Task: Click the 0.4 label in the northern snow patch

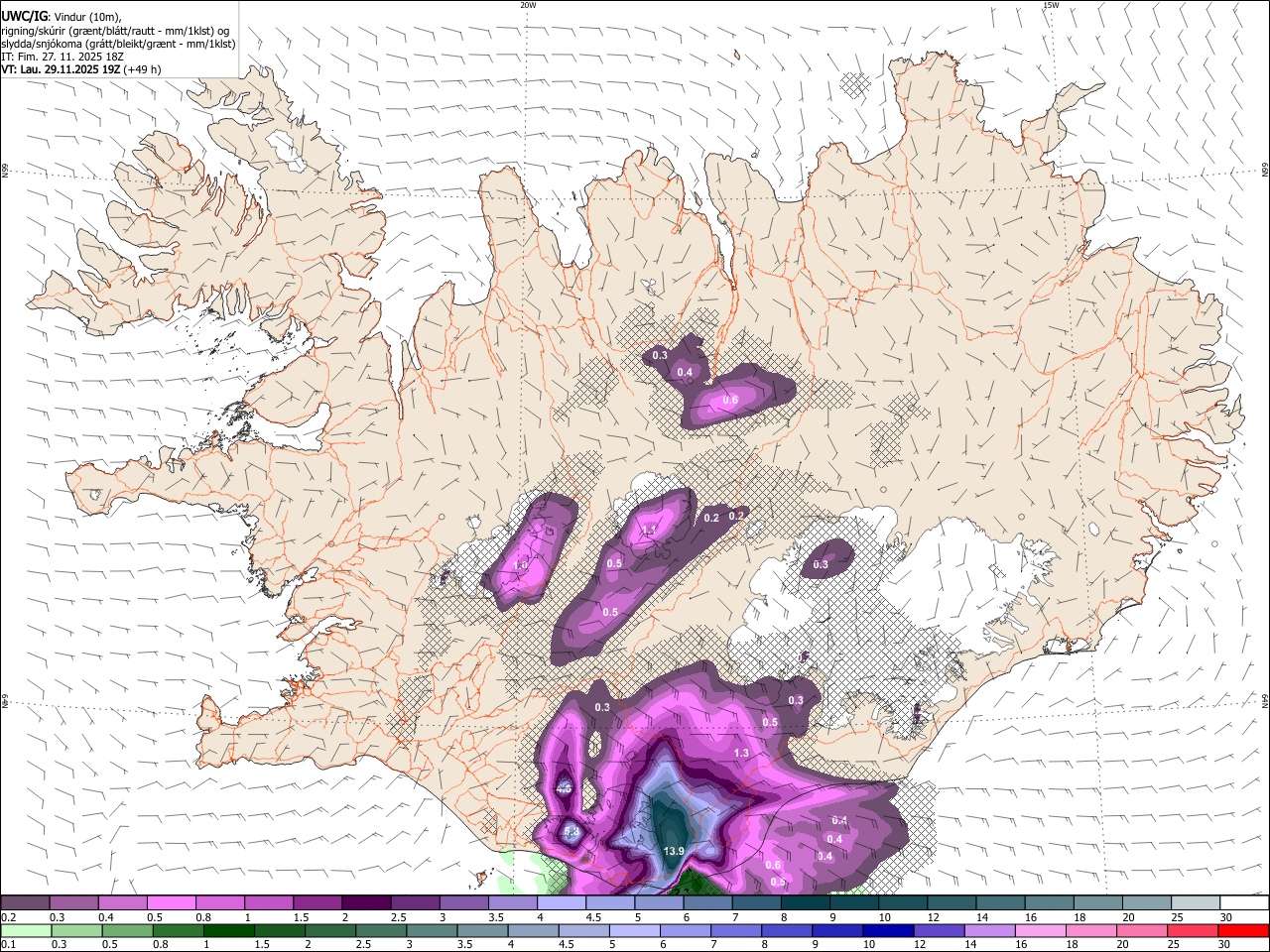Action: [x=685, y=373]
